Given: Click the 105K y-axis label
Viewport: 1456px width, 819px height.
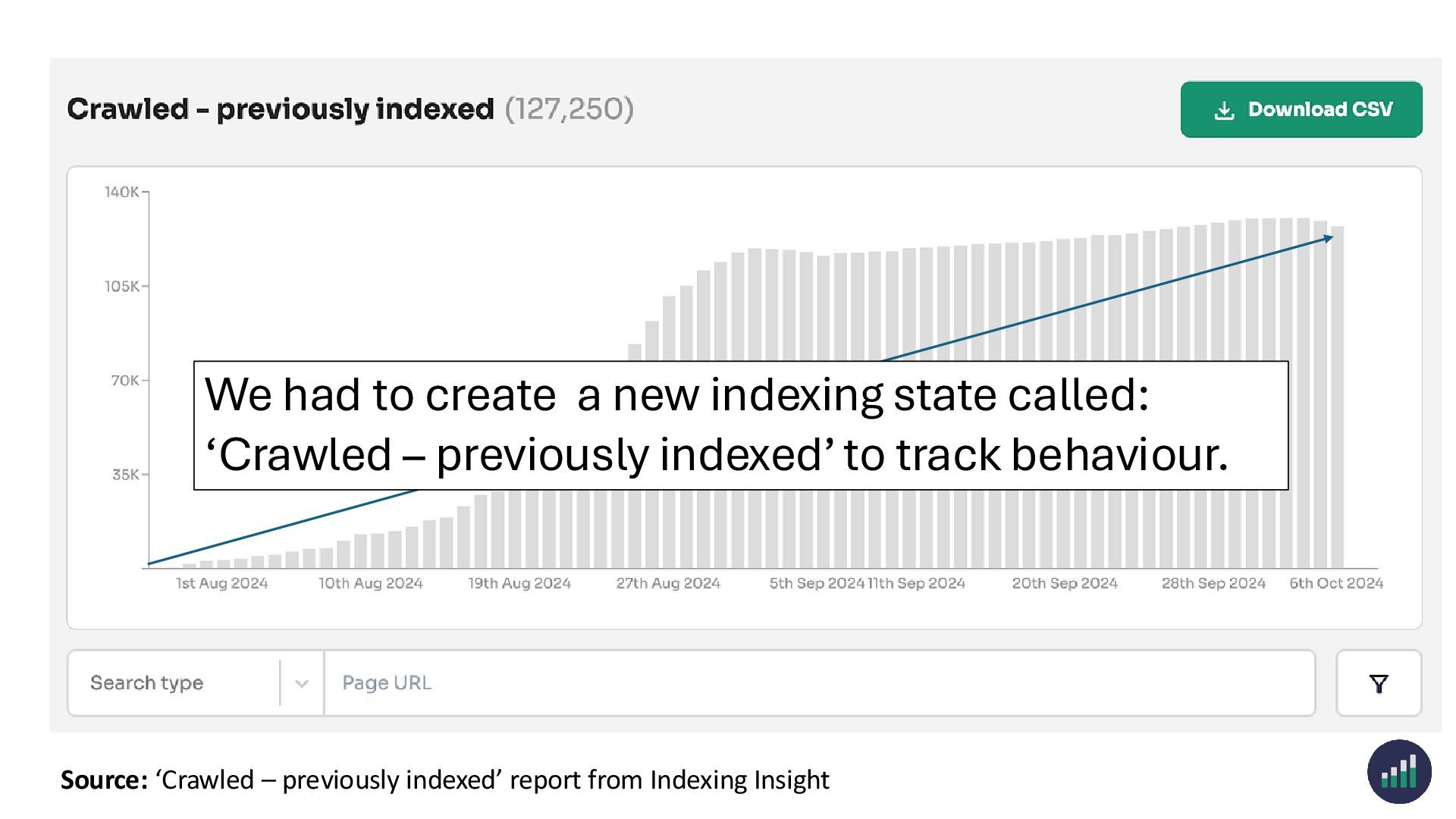Looking at the screenshot, I should [x=121, y=286].
